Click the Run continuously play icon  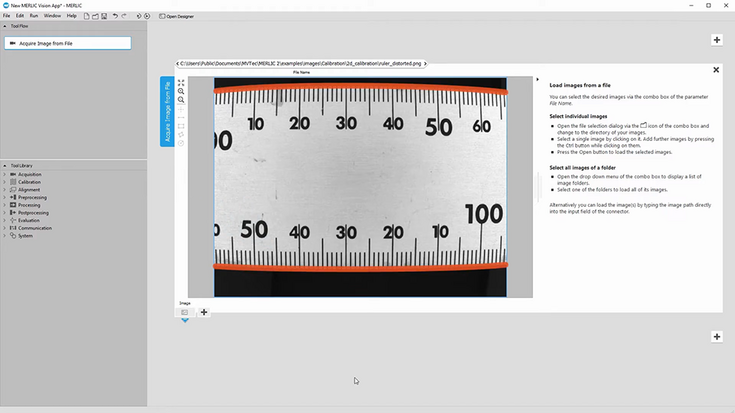[x=147, y=16]
